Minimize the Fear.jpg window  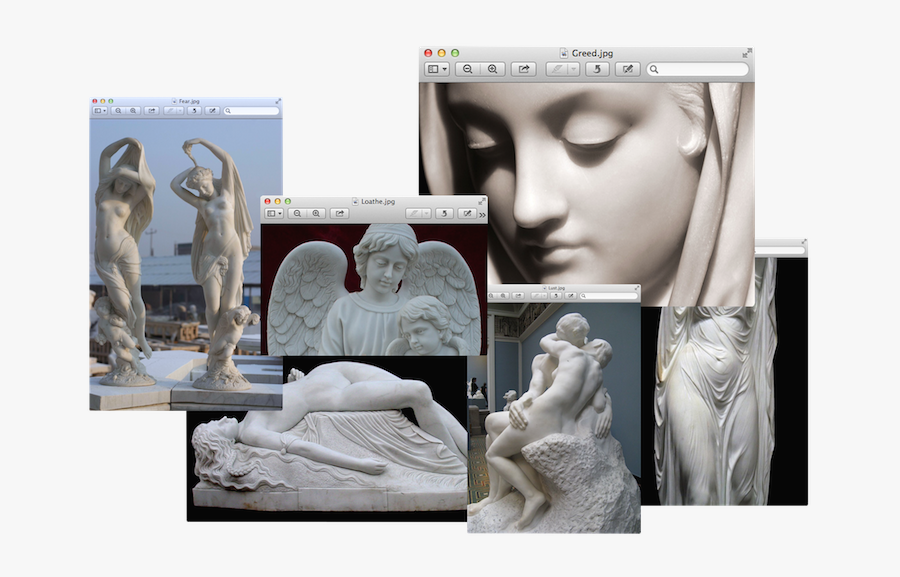click(x=103, y=101)
